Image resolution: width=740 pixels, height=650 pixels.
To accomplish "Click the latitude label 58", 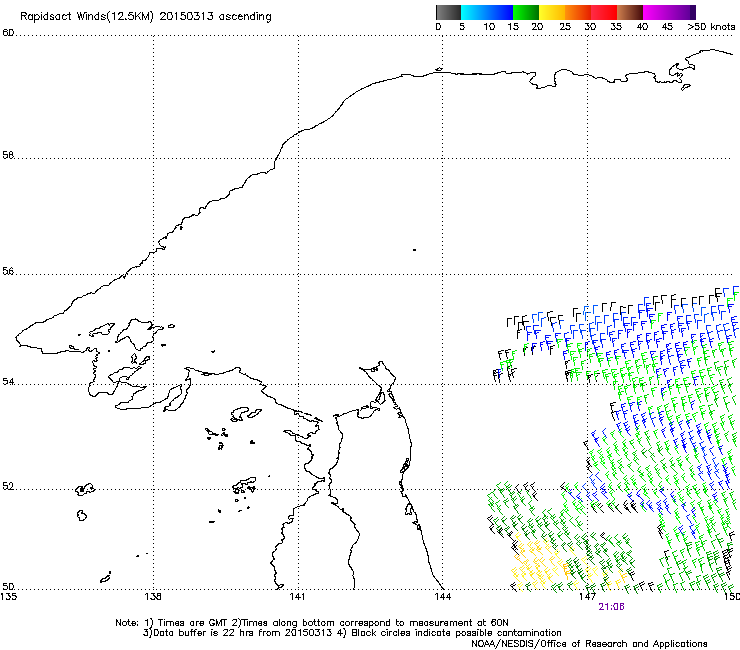I will [8, 155].
